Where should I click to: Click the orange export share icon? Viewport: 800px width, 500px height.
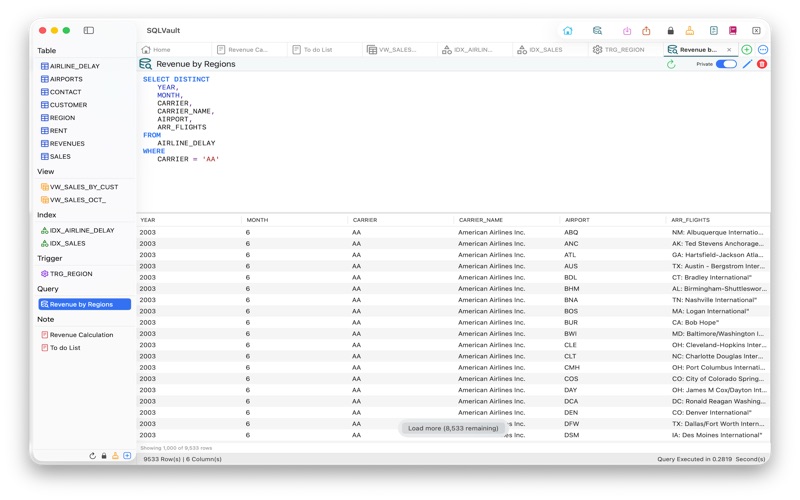click(646, 31)
